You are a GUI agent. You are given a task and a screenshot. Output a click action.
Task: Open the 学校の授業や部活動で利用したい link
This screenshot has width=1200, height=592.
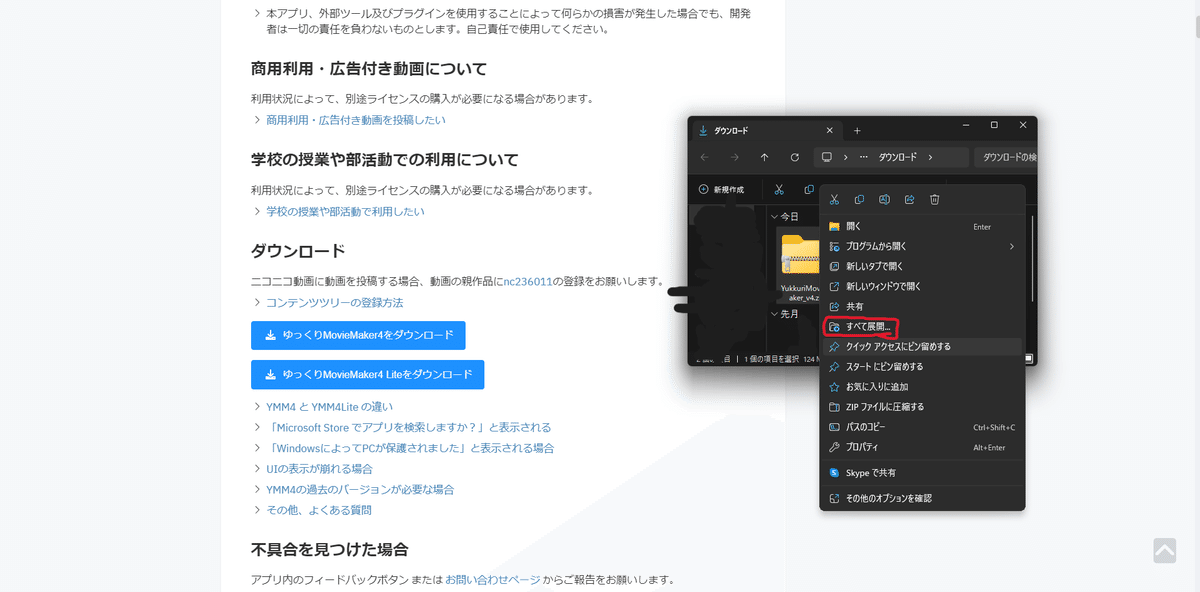pyautogui.click(x=345, y=211)
